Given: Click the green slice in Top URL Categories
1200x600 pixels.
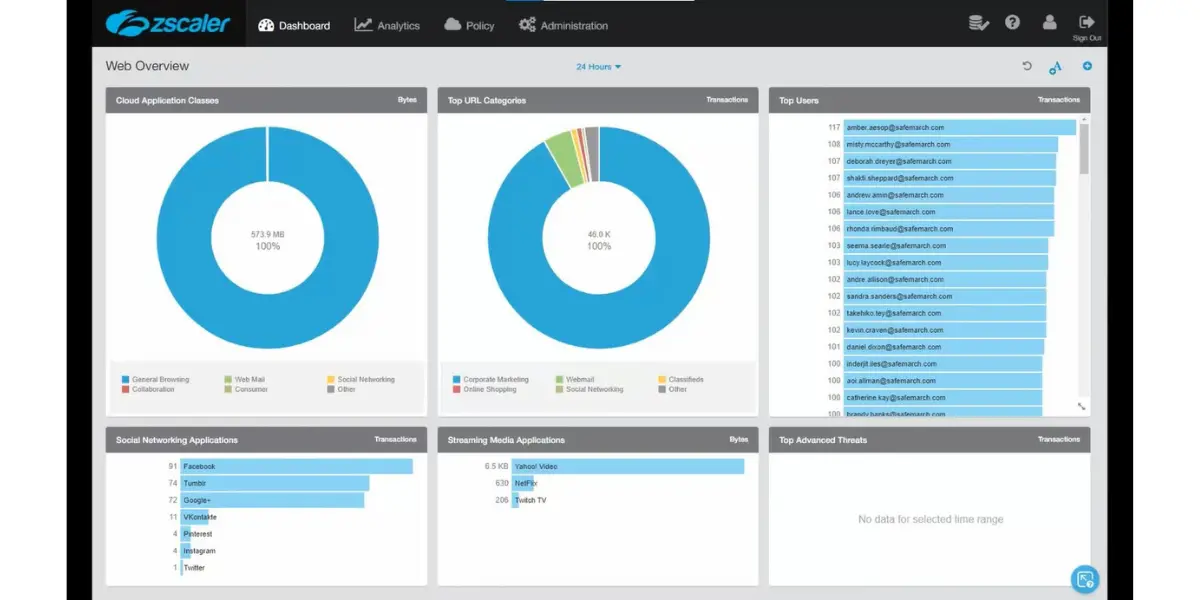Looking at the screenshot, I should (x=564, y=158).
